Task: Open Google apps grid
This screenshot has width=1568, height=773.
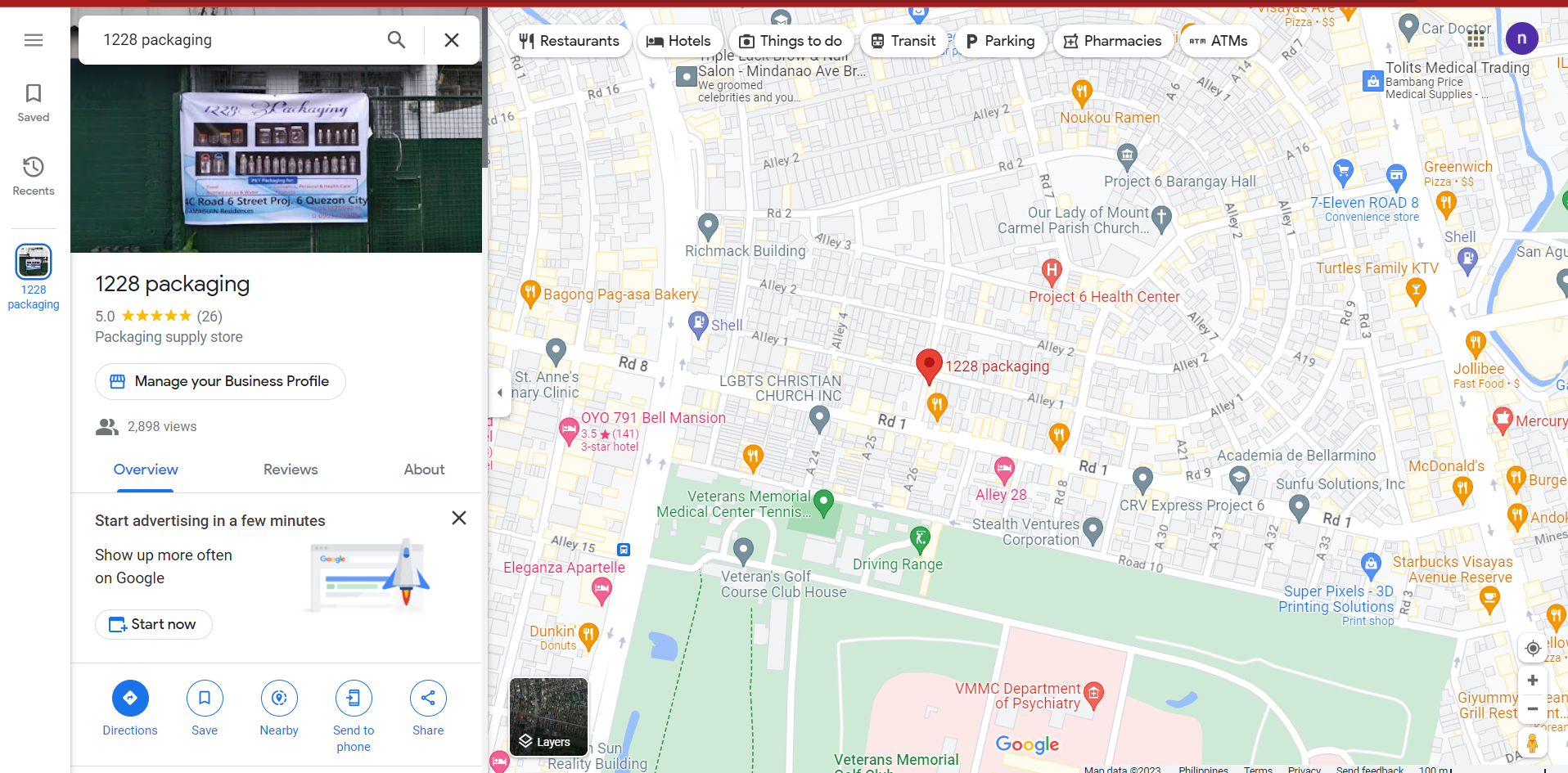Action: pyautogui.click(x=1476, y=38)
